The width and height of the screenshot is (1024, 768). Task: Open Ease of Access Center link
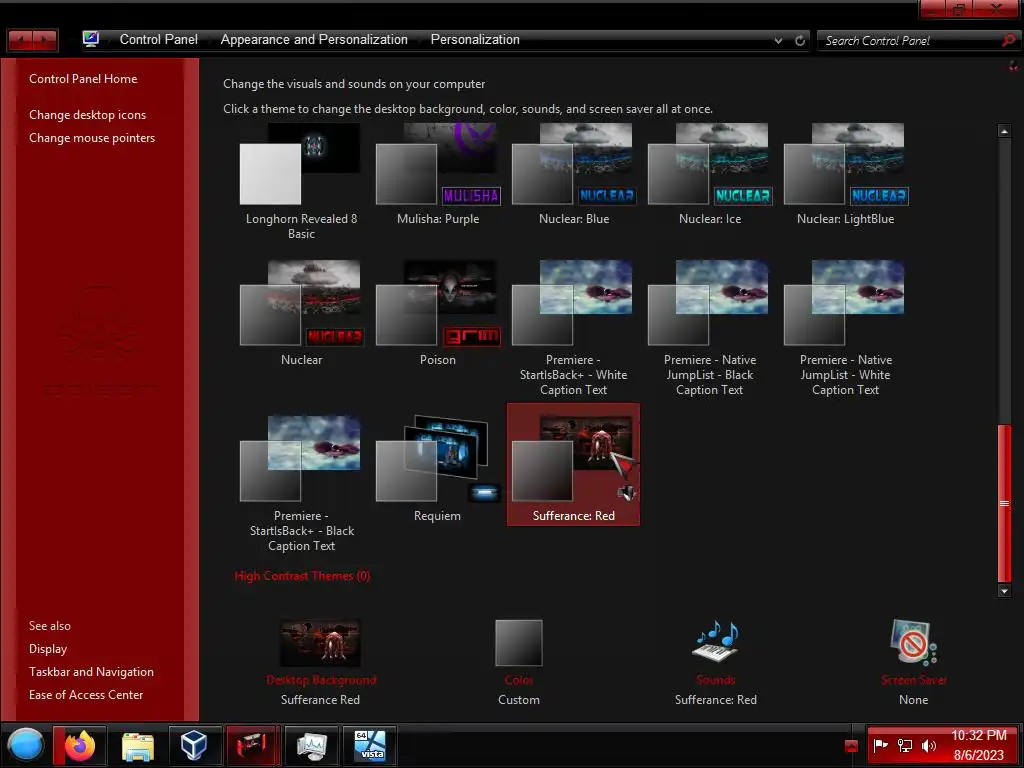coord(86,695)
